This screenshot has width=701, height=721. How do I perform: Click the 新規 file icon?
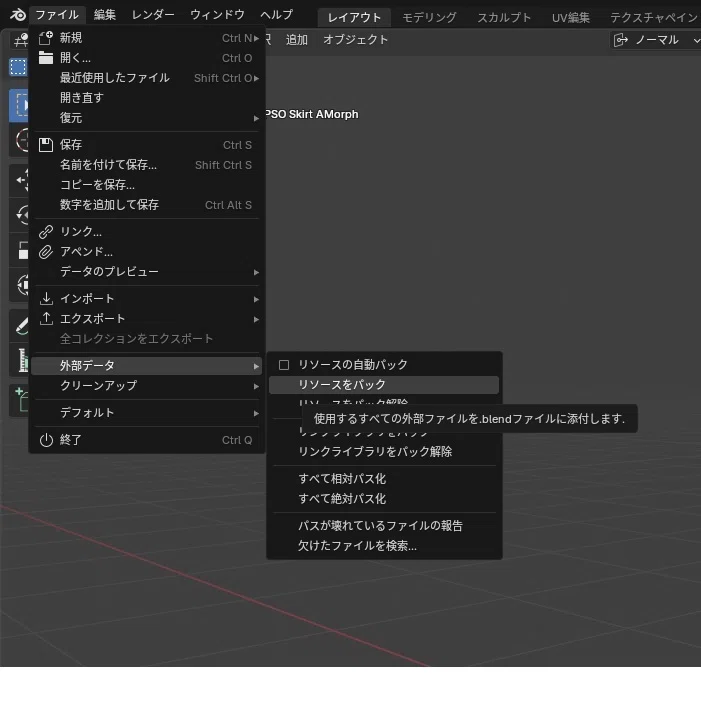[46, 38]
